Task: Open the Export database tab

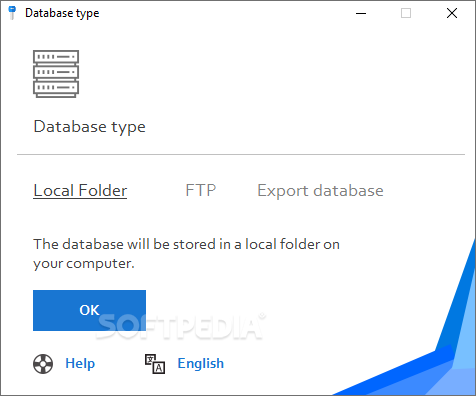Action: tap(320, 191)
